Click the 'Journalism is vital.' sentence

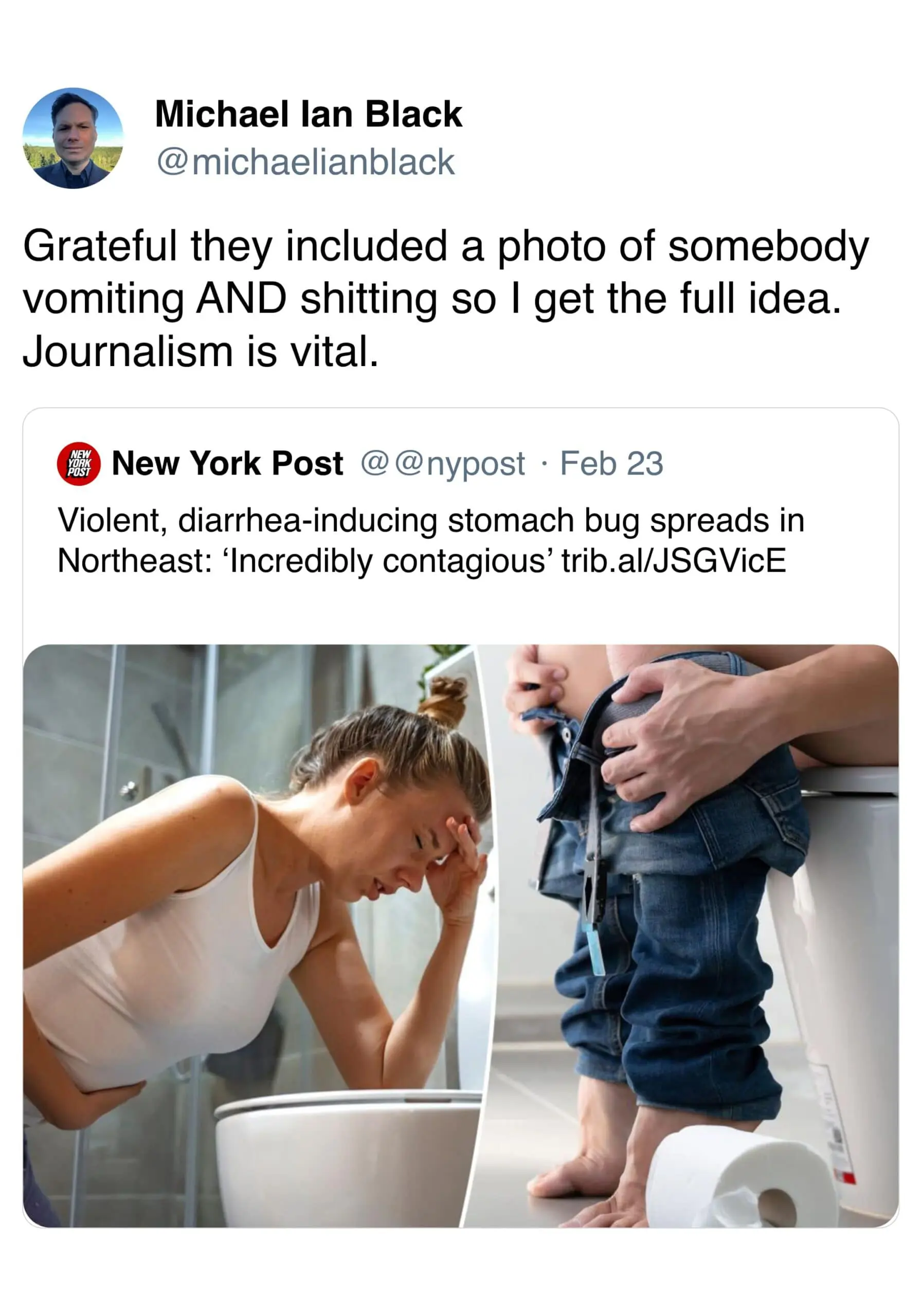tap(201, 351)
